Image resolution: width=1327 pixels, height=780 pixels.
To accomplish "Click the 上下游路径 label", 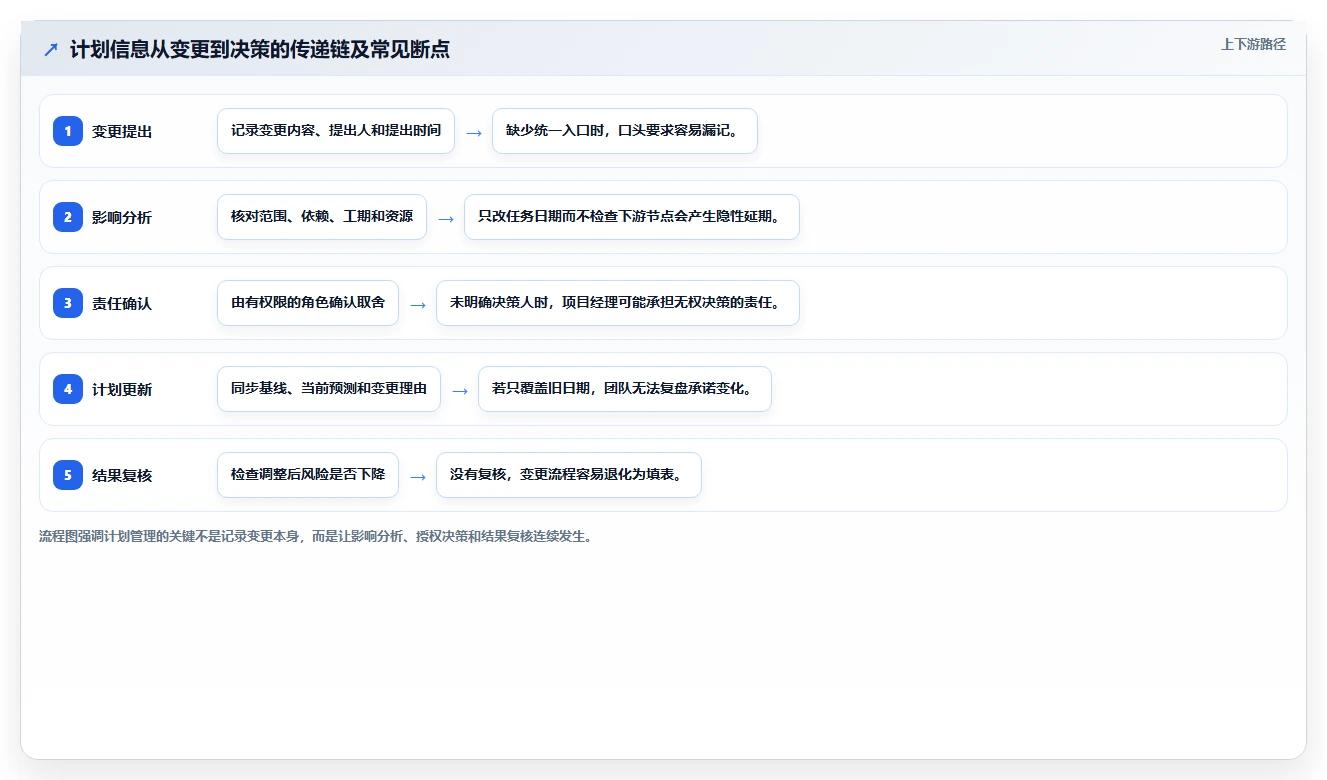I will pyautogui.click(x=1253, y=44).
